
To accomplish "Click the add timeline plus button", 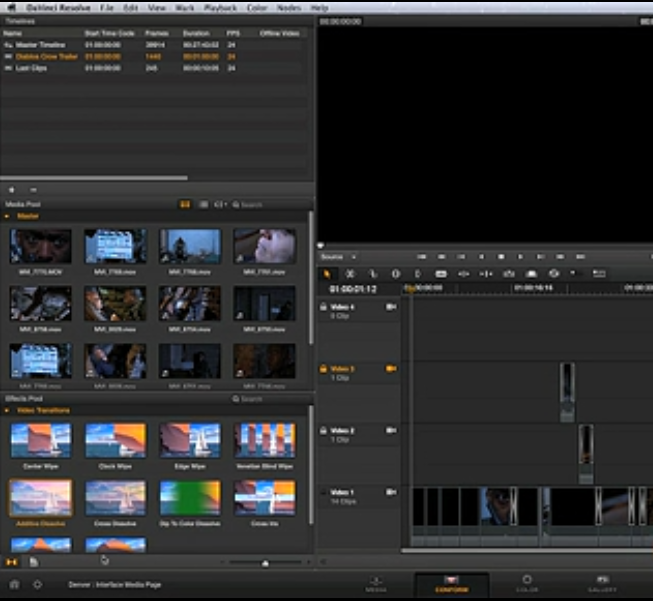I will [11, 189].
